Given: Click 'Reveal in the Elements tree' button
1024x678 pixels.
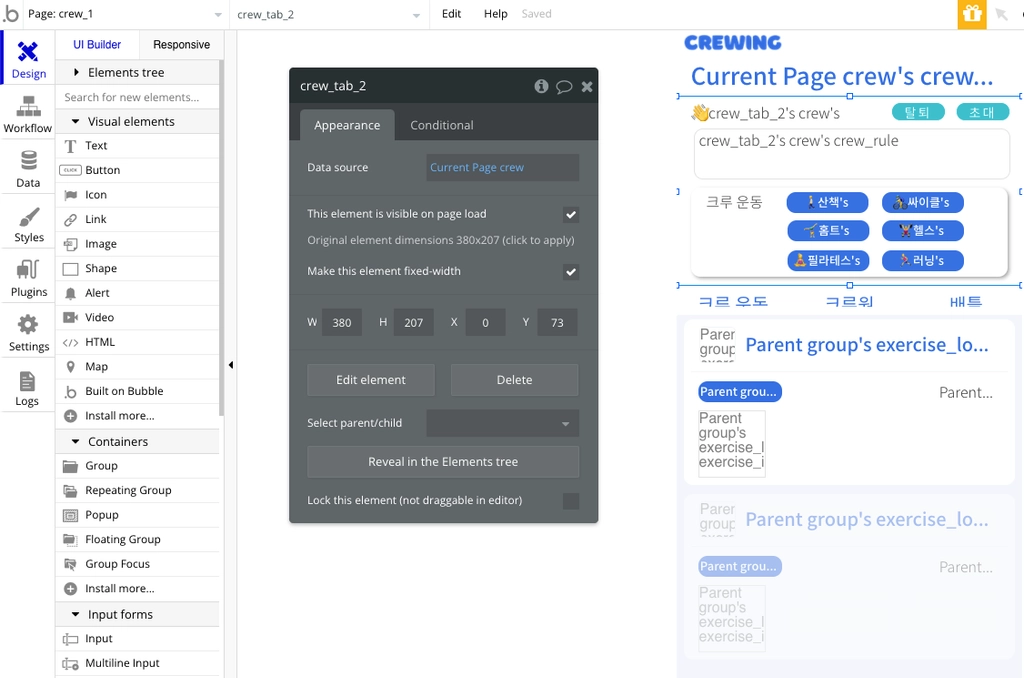Looking at the screenshot, I should (443, 462).
